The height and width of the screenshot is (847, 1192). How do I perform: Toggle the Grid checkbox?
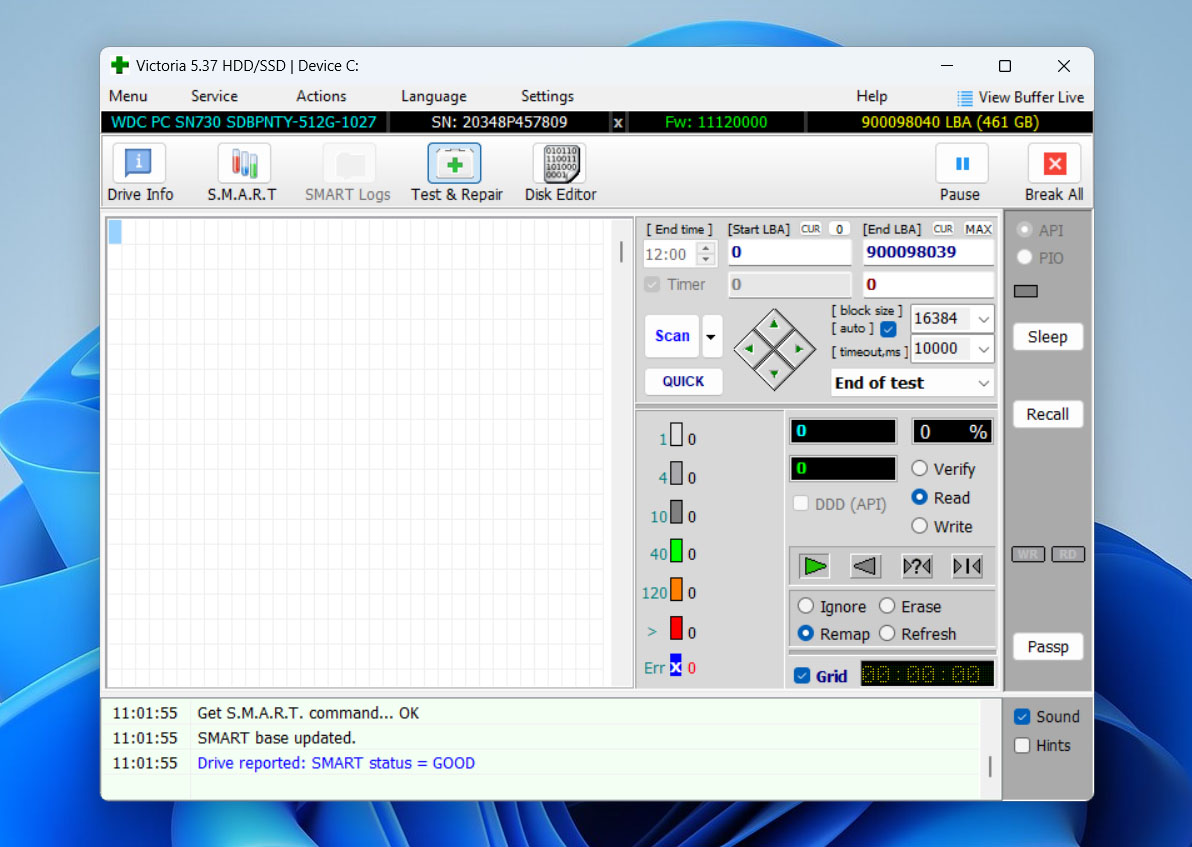pos(802,676)
